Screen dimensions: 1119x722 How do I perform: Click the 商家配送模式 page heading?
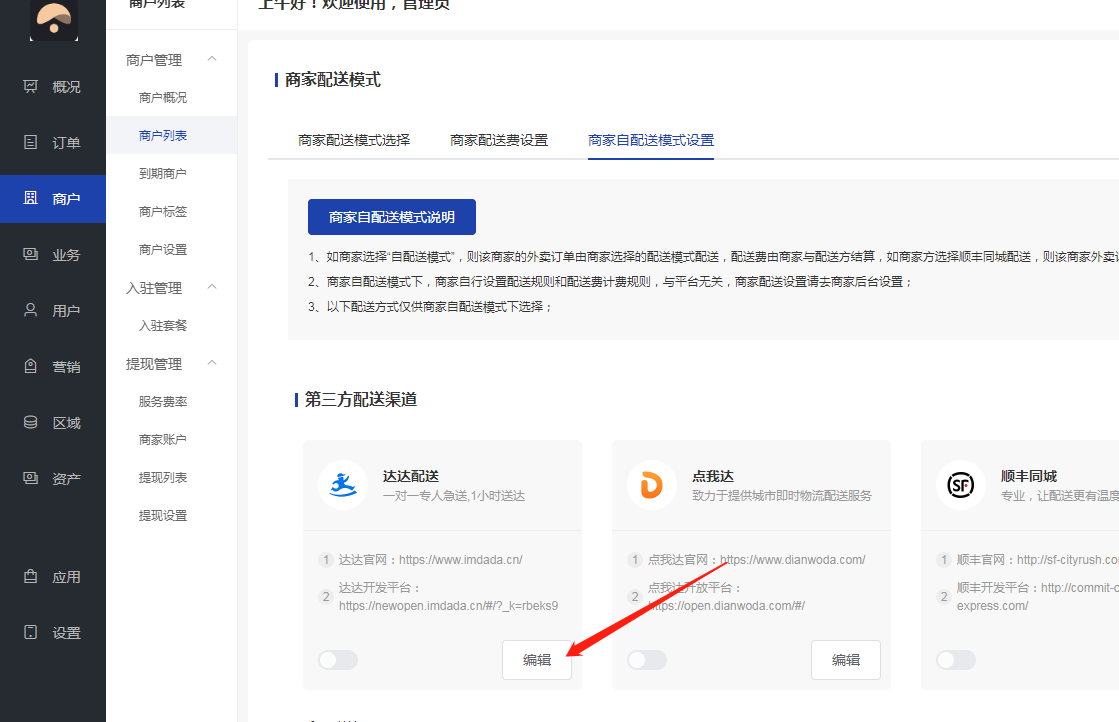[333, 80]
